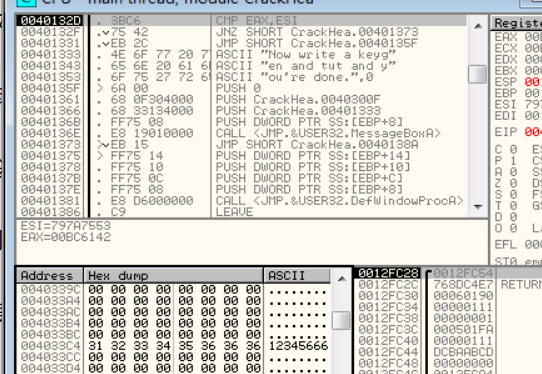Select the EAX register
542x374 pixels.
click(518, 37)
